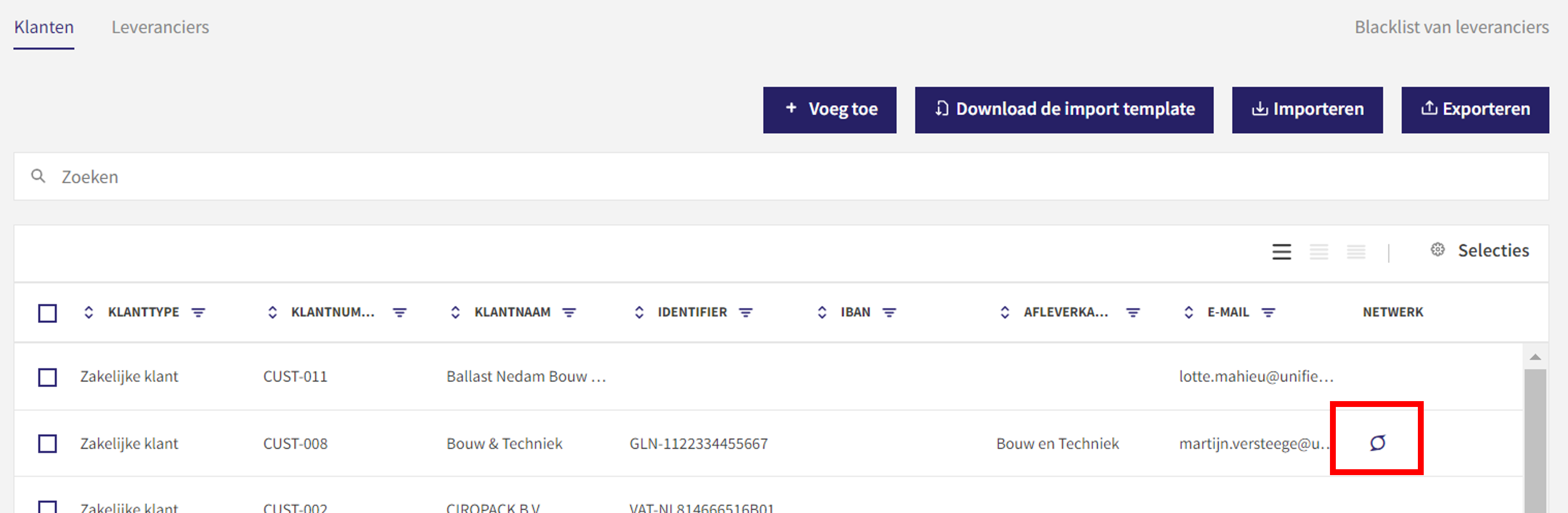Open filter for IBAN column
The width and height of the screenshot is (1568, 513).
point(889,313)
